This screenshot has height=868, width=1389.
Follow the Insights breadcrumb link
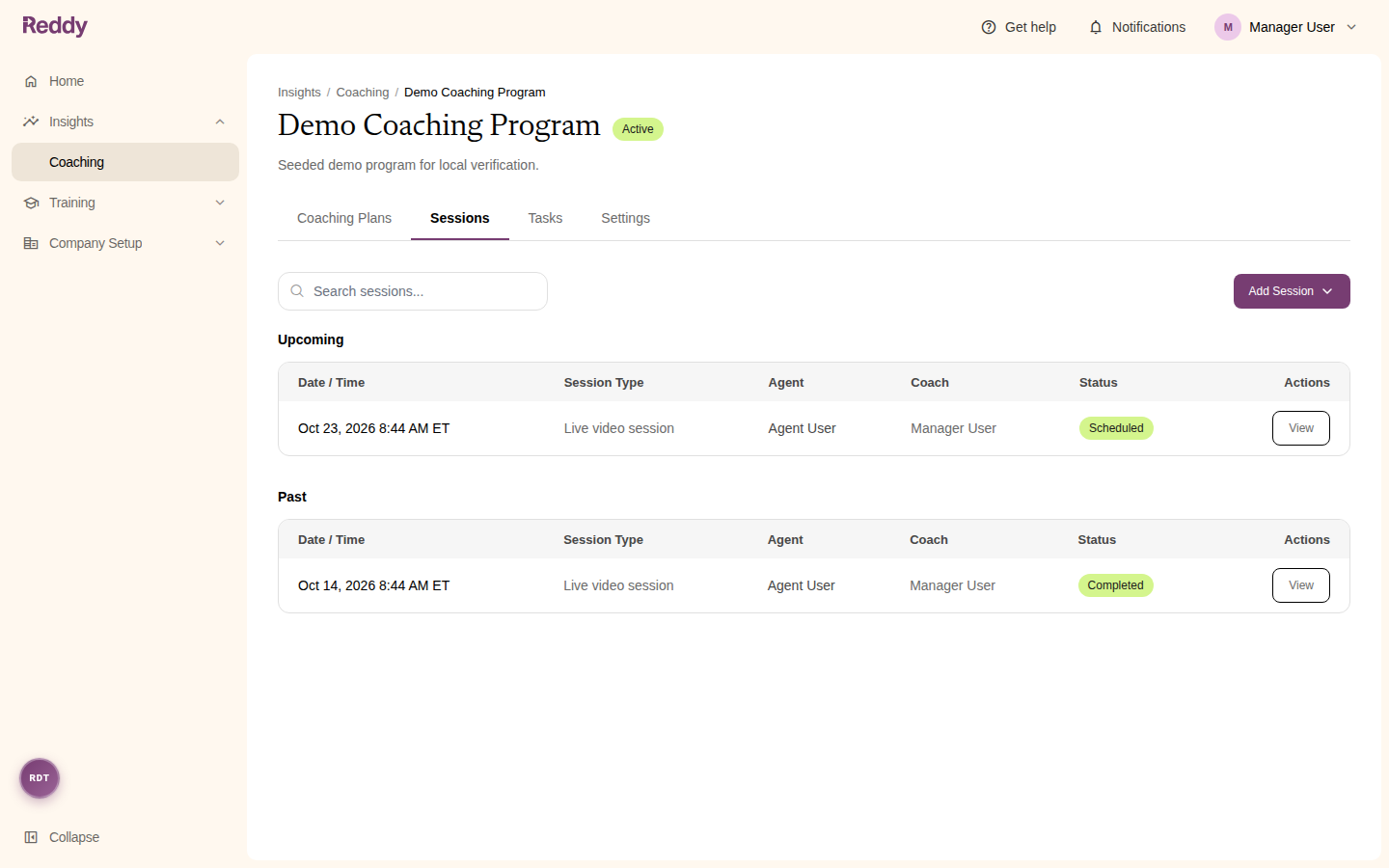[x=299, y=93]
